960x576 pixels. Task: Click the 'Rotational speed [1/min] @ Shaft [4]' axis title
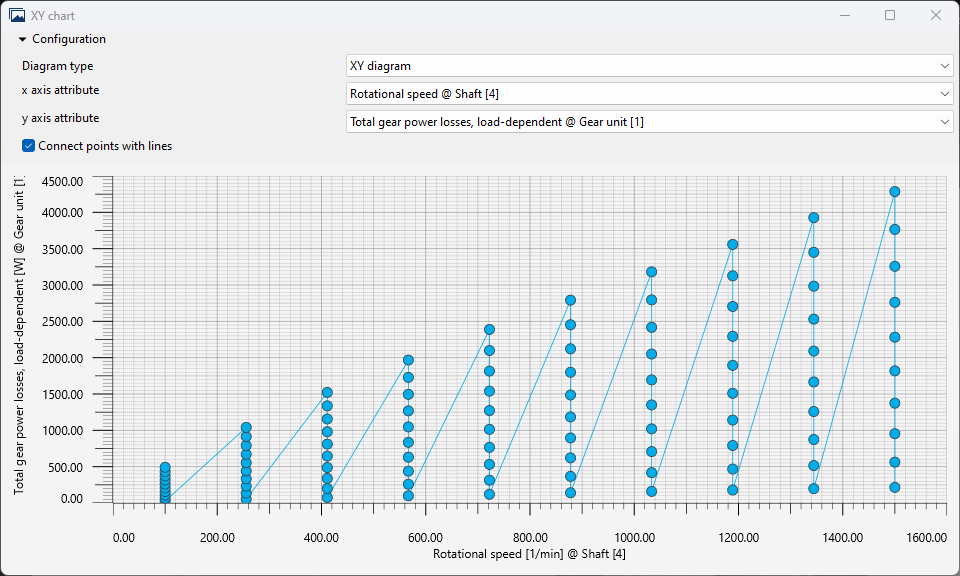[x=529, y=554]
